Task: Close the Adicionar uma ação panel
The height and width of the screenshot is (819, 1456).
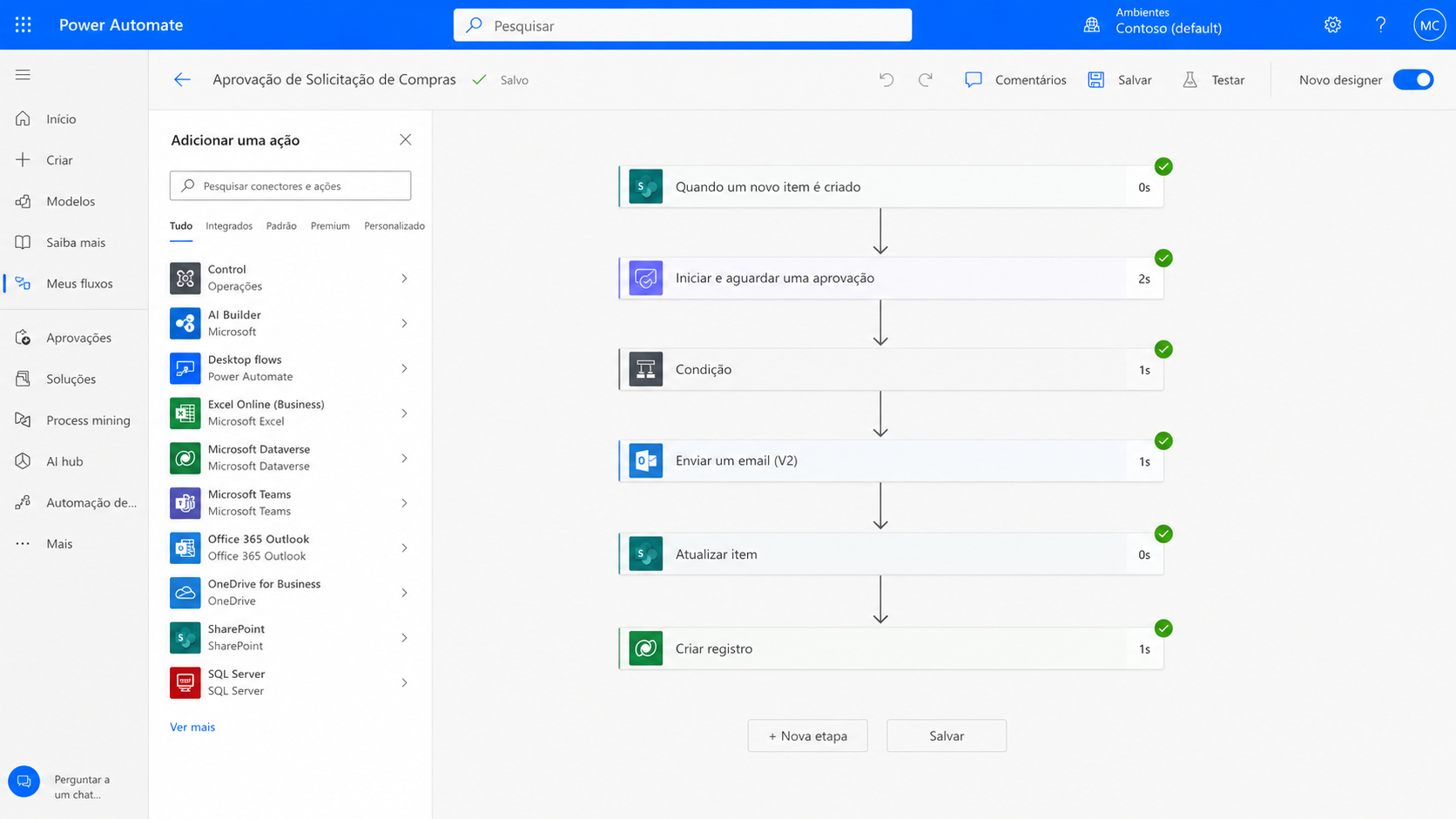Action: click(x=405, y=139)
